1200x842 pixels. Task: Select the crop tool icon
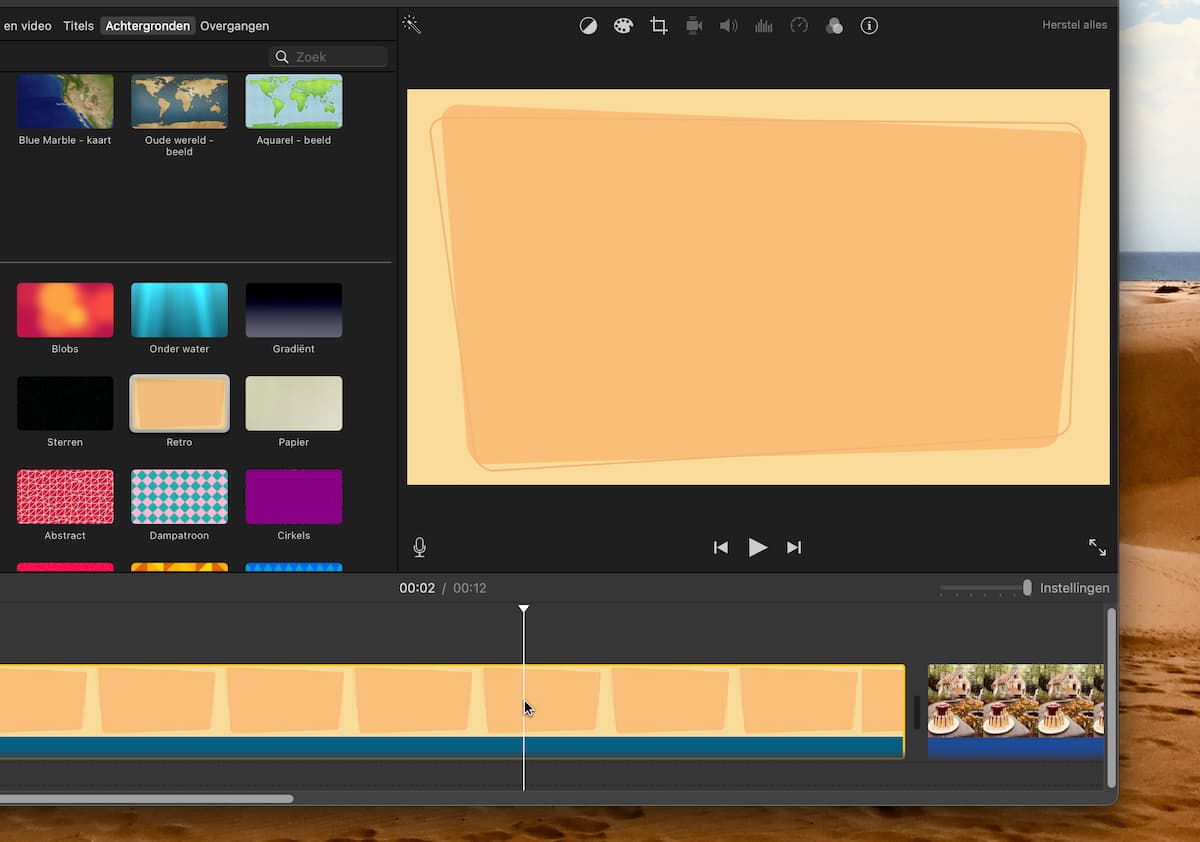pos(659,26)
